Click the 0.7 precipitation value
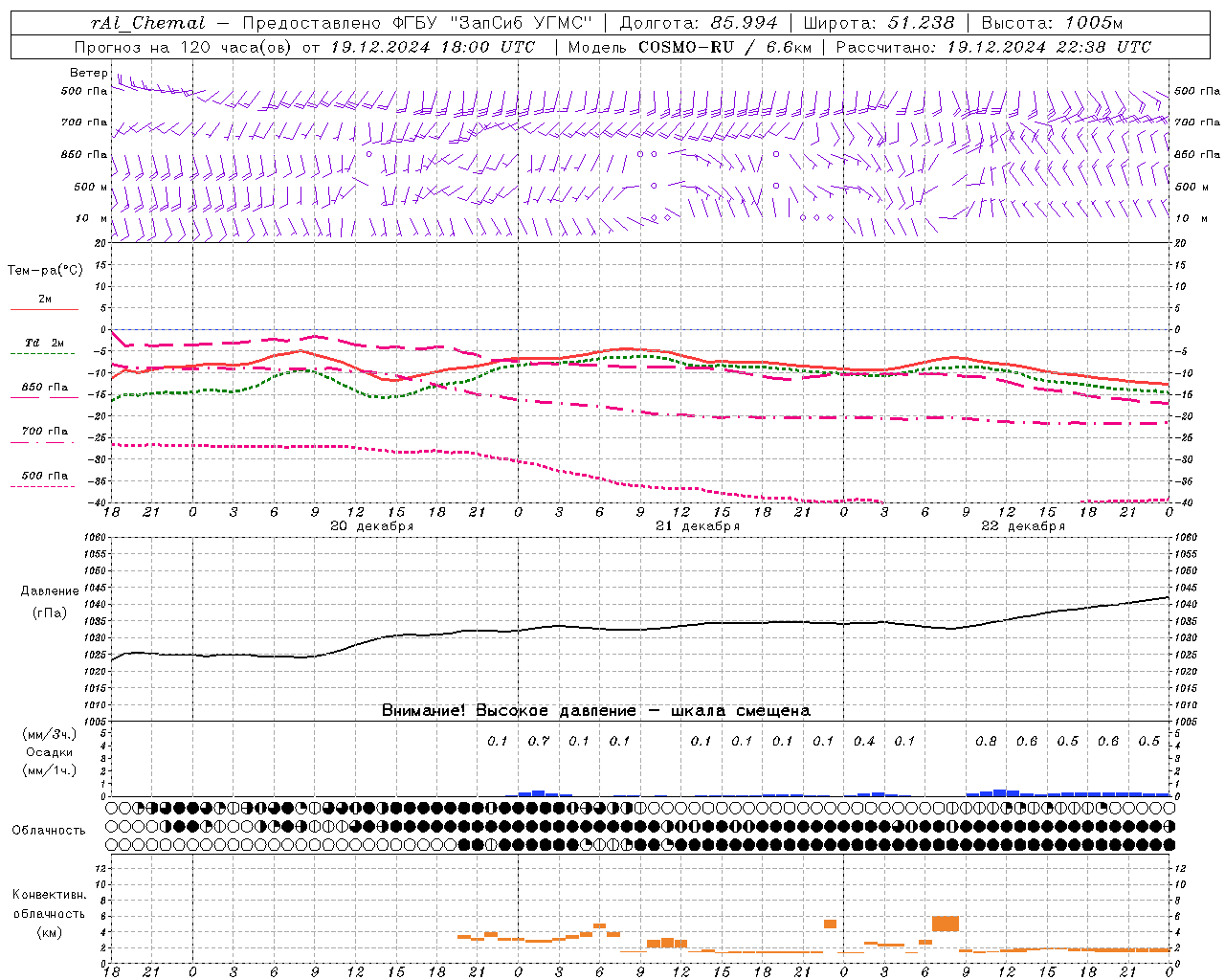 pyautogui.click(x=539, y=741)
